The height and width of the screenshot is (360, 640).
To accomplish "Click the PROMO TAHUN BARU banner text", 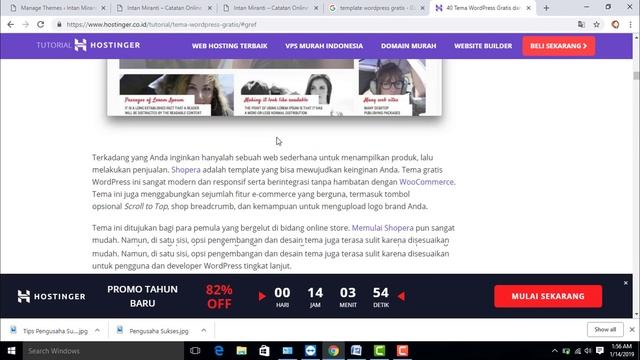I will pos(142,296).
